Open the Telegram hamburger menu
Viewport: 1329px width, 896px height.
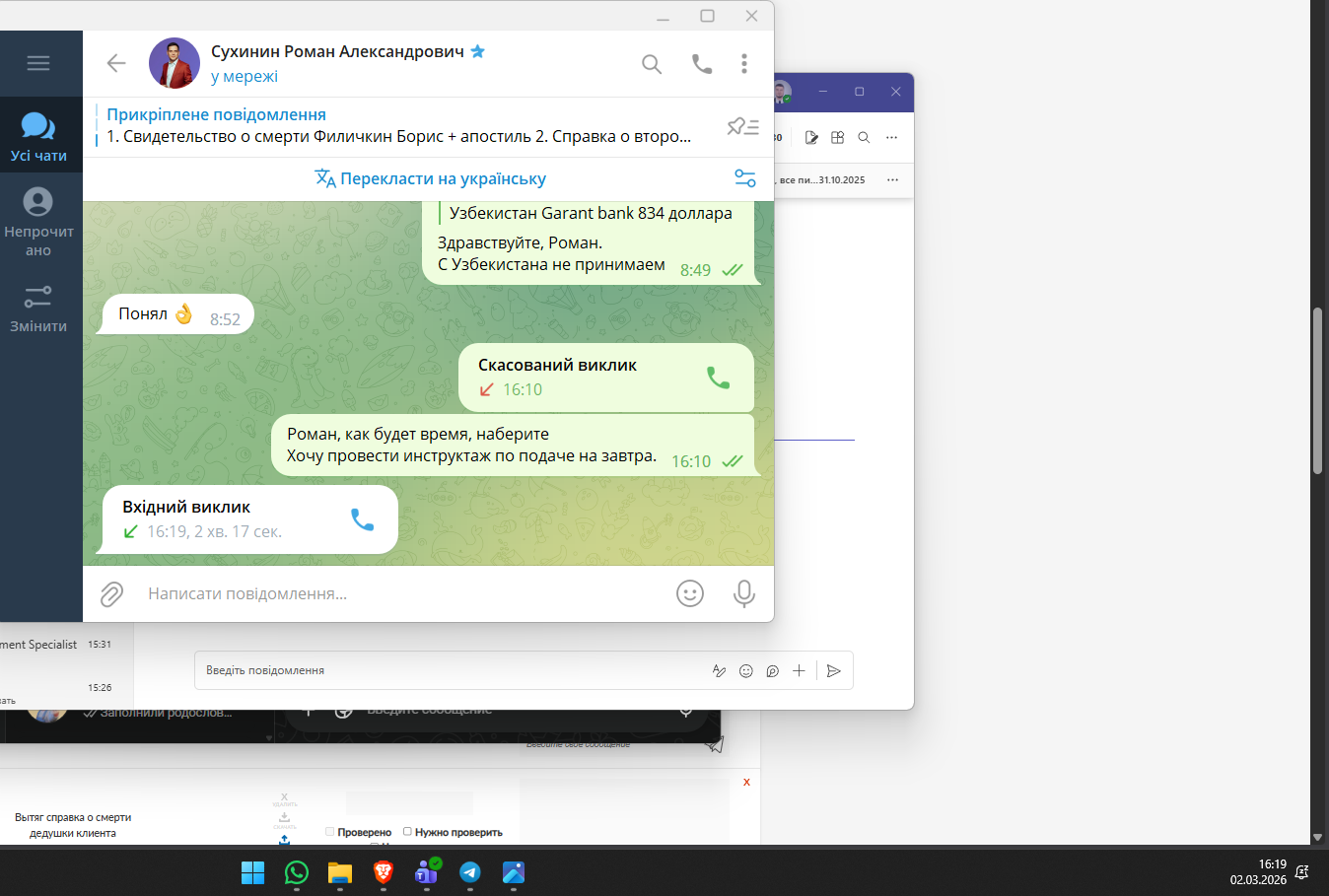38,63
